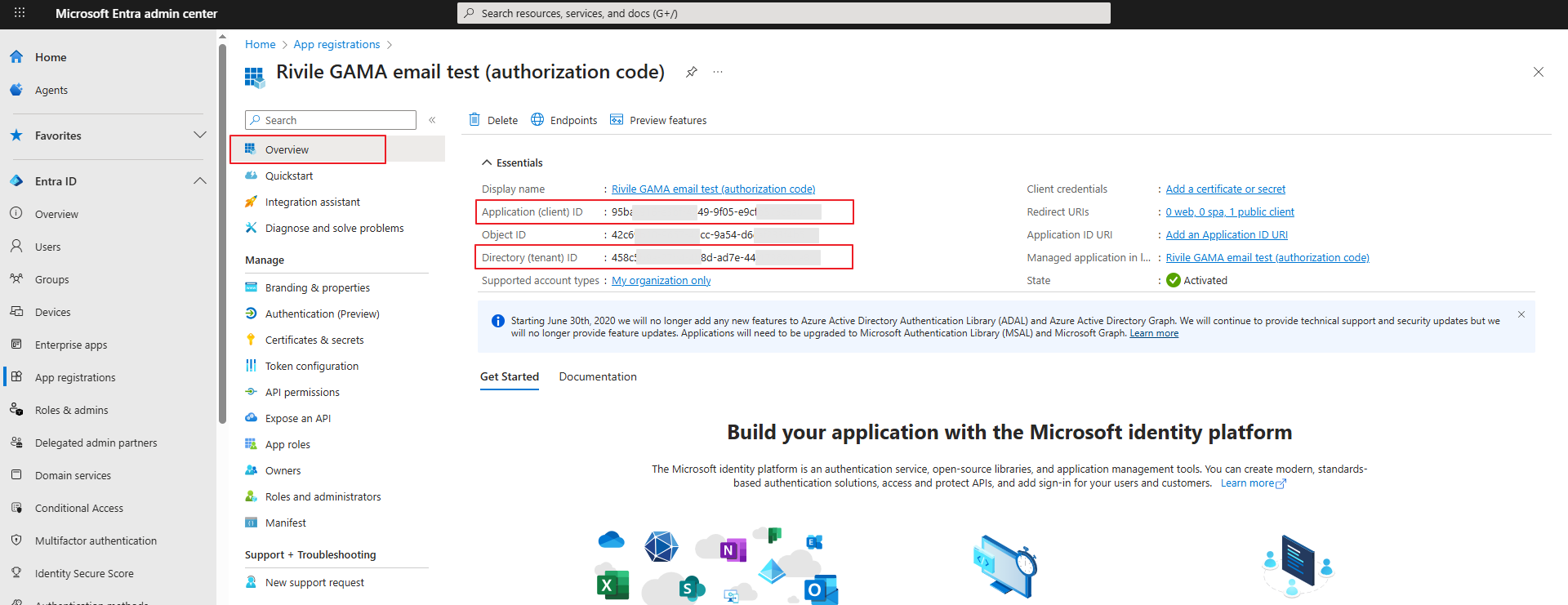This screenshot has width=1568, height=605.
Task: Switch to the Get Started tab
Action: [x=510, y=376]
